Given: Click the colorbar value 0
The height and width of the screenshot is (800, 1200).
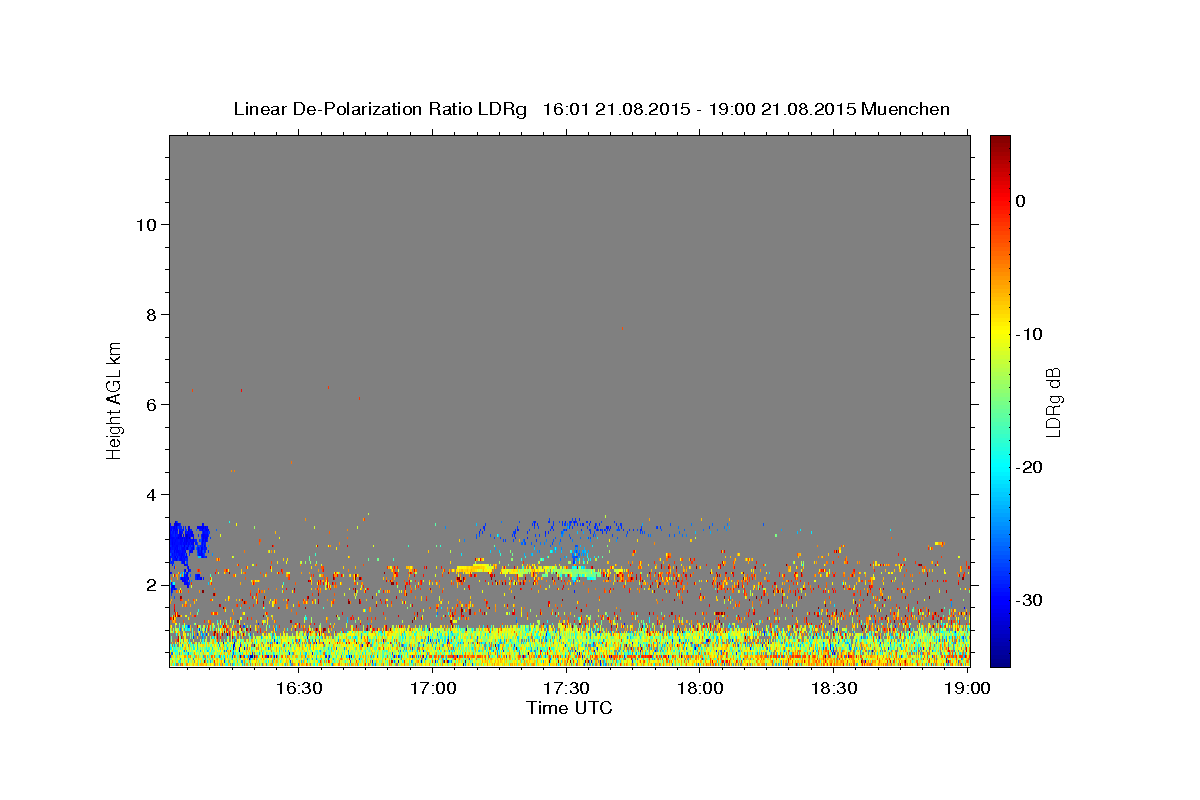Looking at the screenshot, I should (x=1021, y=201).
